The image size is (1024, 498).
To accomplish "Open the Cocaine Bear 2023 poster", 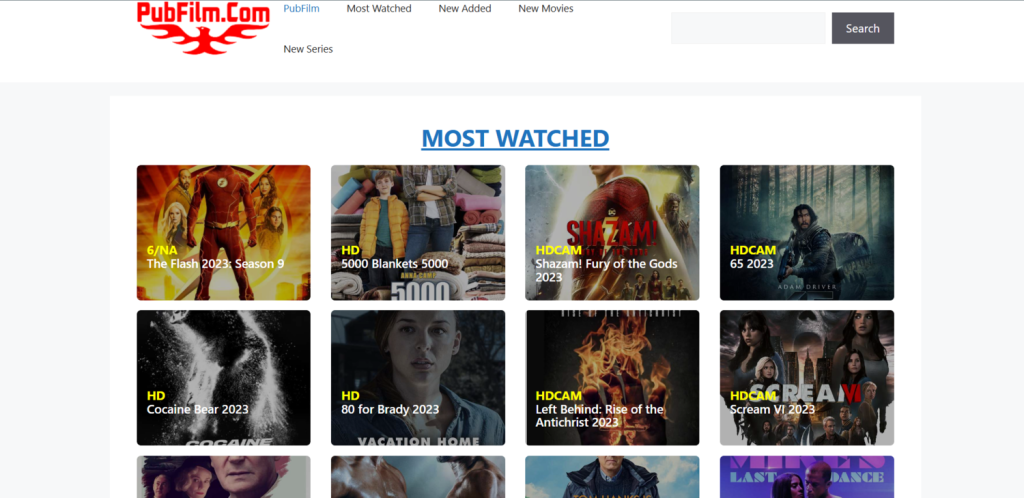I will coord(223,377).
